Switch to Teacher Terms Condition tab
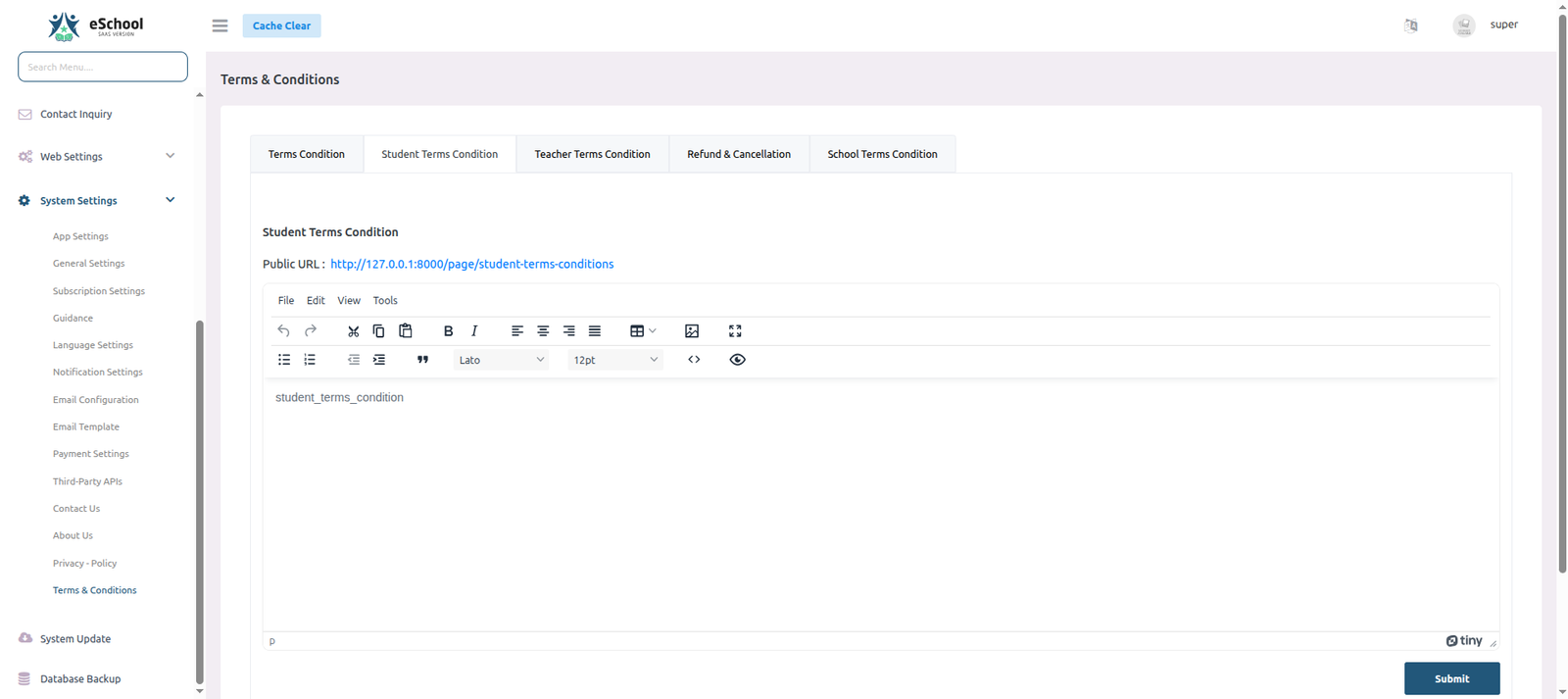 point(592,154)
